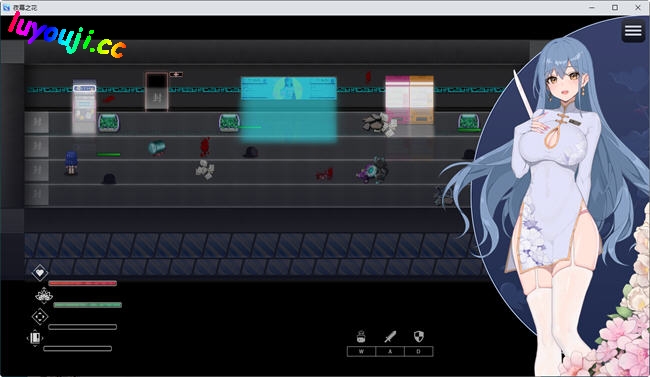The image size is (650, 377).
Task: Click the scattered papers on third lane
Action: click(x=205, y=169)
